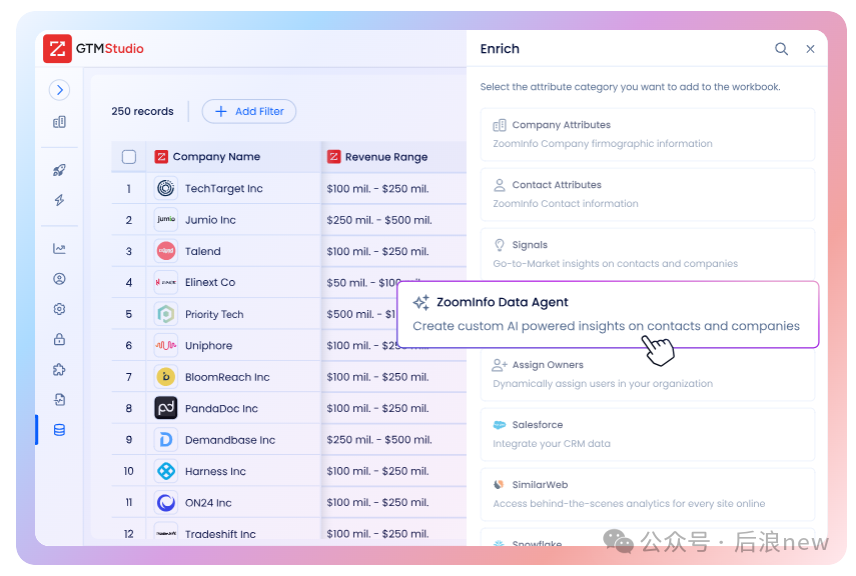
Task: Click the rocket icon in sidebar
Action: 60,170
